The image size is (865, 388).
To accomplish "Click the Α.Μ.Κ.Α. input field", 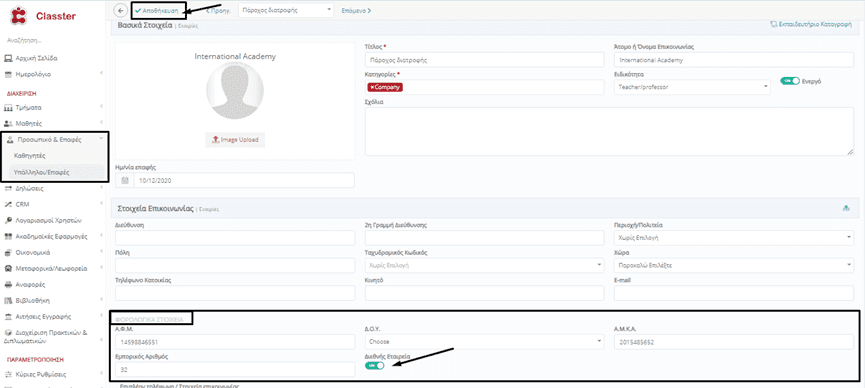I will (734, 342).
